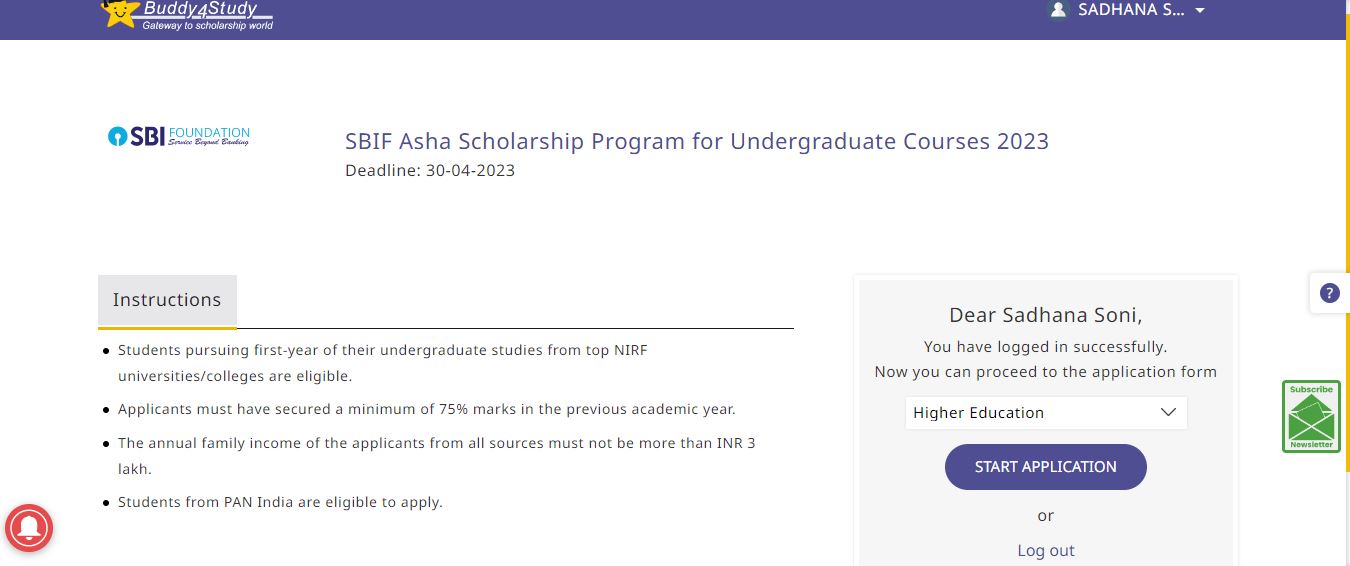Click the 'Dear Sadhana Soni' greeting
The width and height of the screenshot is (1350, 566).
(x=1045, y=315)
